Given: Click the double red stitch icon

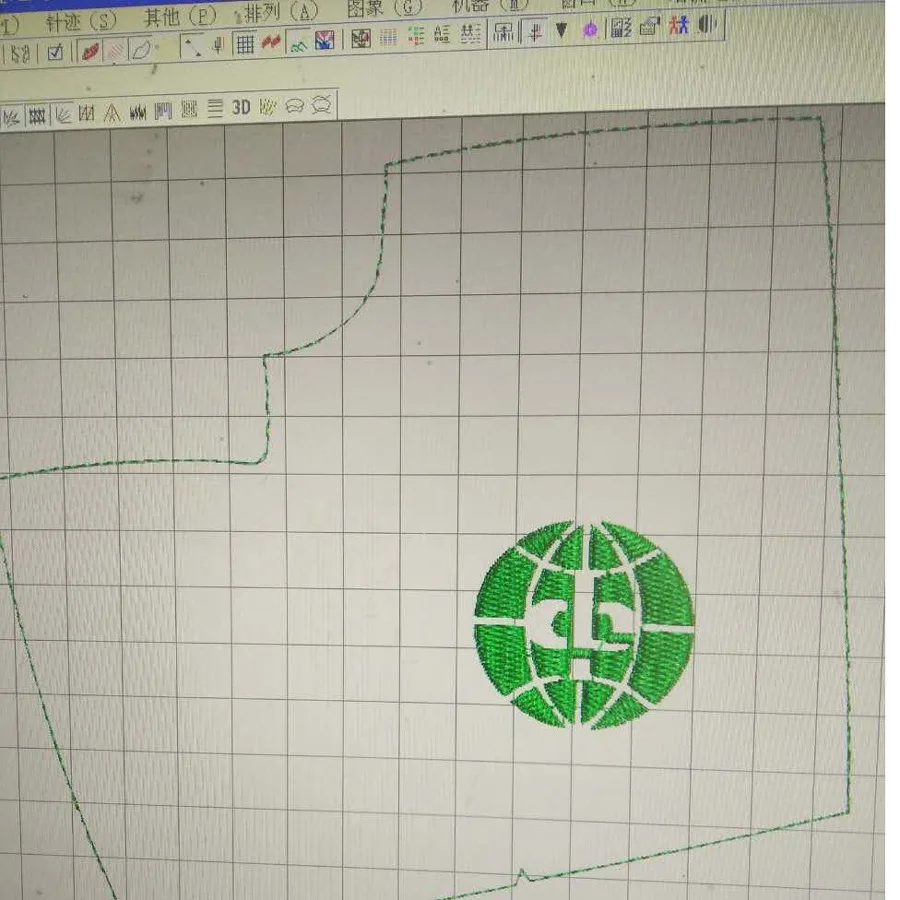Looking at the screenshot, I should [x=271, y=42].
